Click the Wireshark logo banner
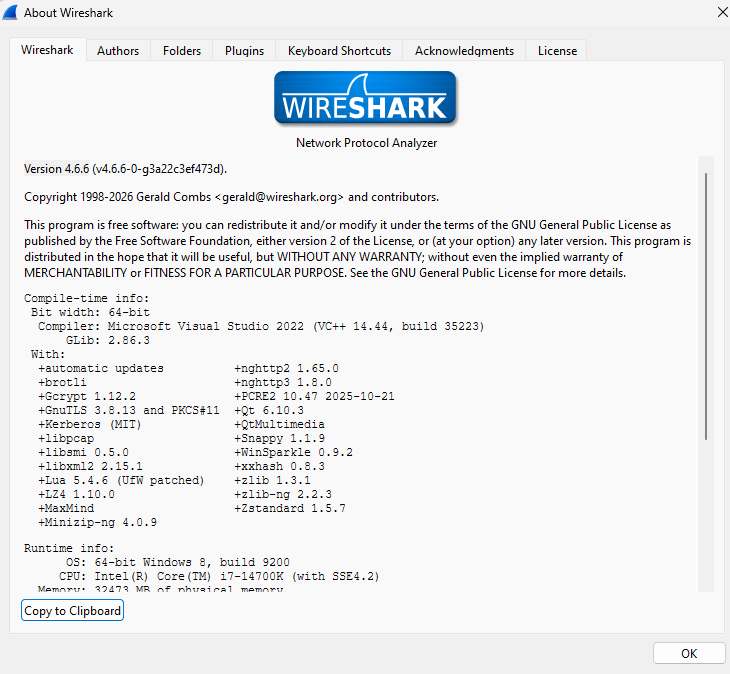Image resolution: width=730 pixels, height=674 pixels. pyautogui.click(x=365, y=98)
